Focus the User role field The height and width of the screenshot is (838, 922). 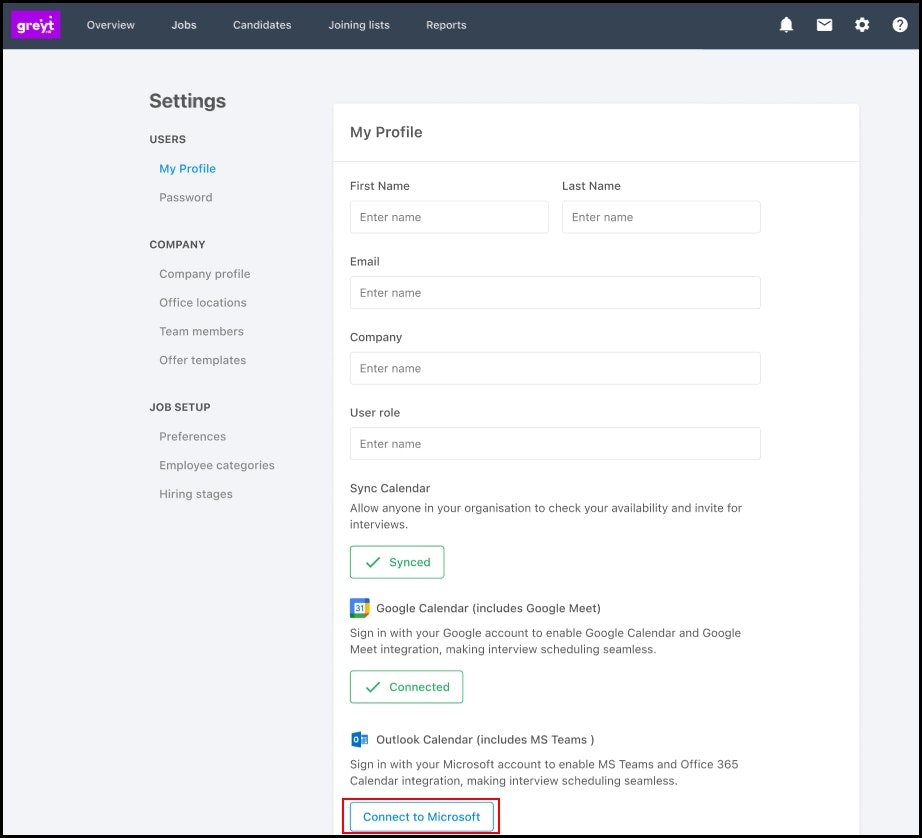click(555, 444)
